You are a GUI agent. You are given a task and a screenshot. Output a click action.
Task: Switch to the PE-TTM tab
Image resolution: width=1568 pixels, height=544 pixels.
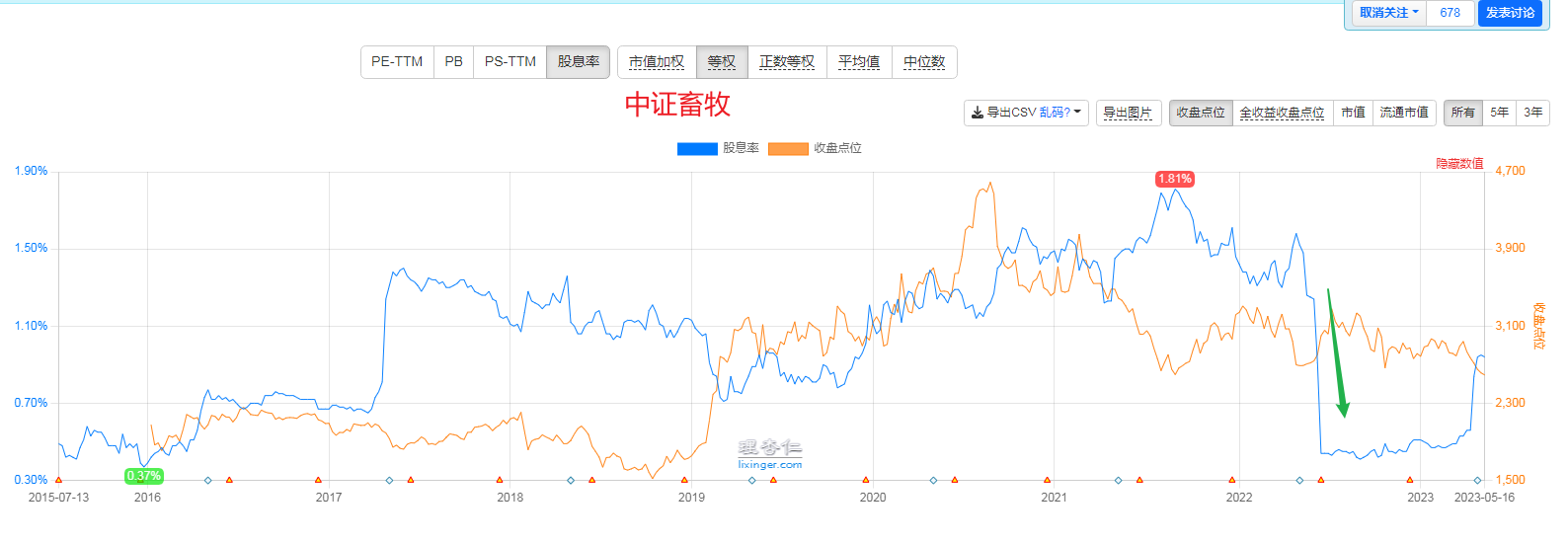coord(397,62)
